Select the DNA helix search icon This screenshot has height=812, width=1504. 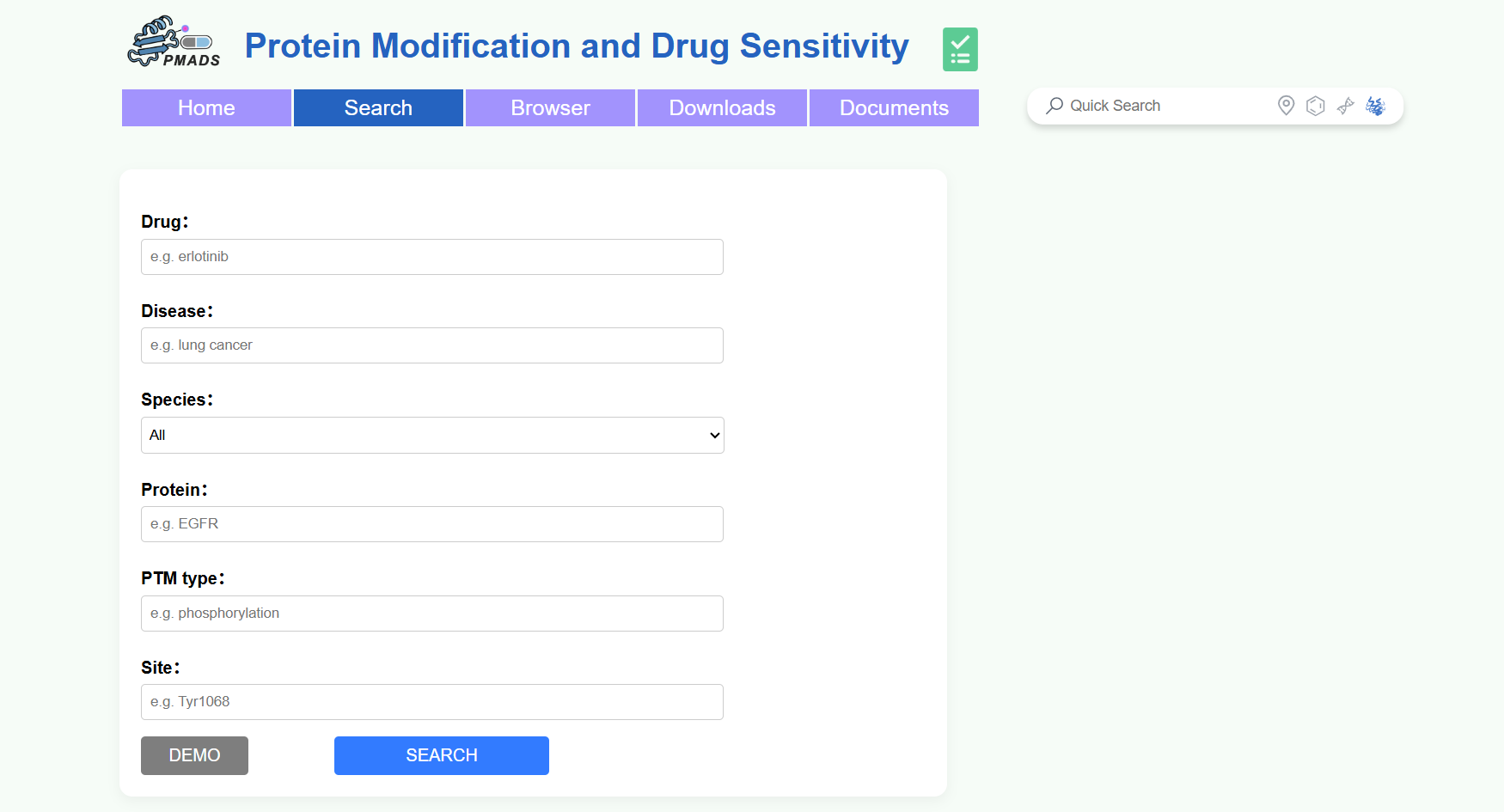(1345, 106)
